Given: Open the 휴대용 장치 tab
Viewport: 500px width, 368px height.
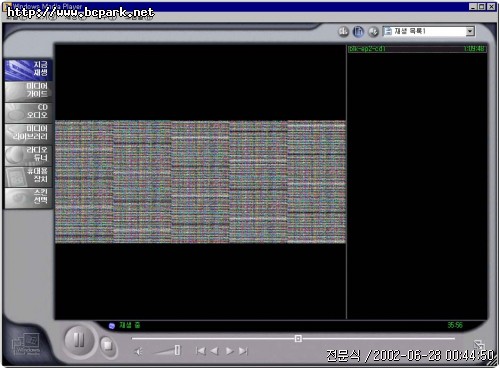Looking at the screenshot, I should [x=28, y=176].
